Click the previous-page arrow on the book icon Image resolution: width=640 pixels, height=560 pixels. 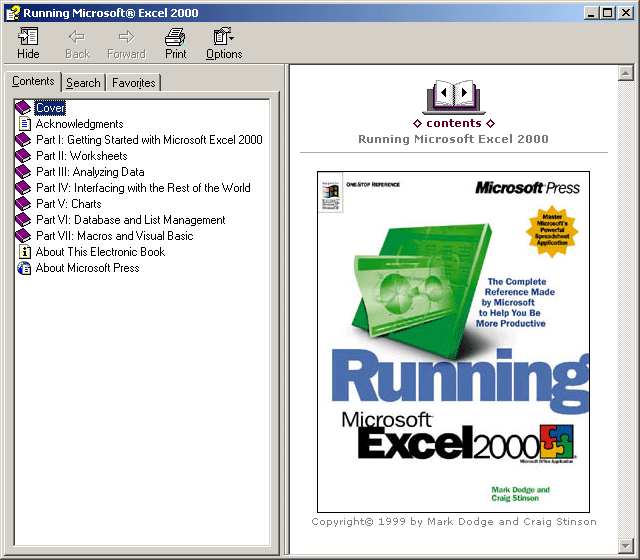pos(444,93)
